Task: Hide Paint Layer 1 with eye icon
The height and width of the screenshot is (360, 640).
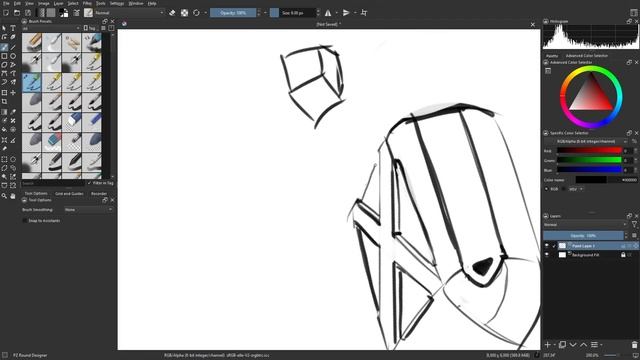Action: (x=547, y=246)
